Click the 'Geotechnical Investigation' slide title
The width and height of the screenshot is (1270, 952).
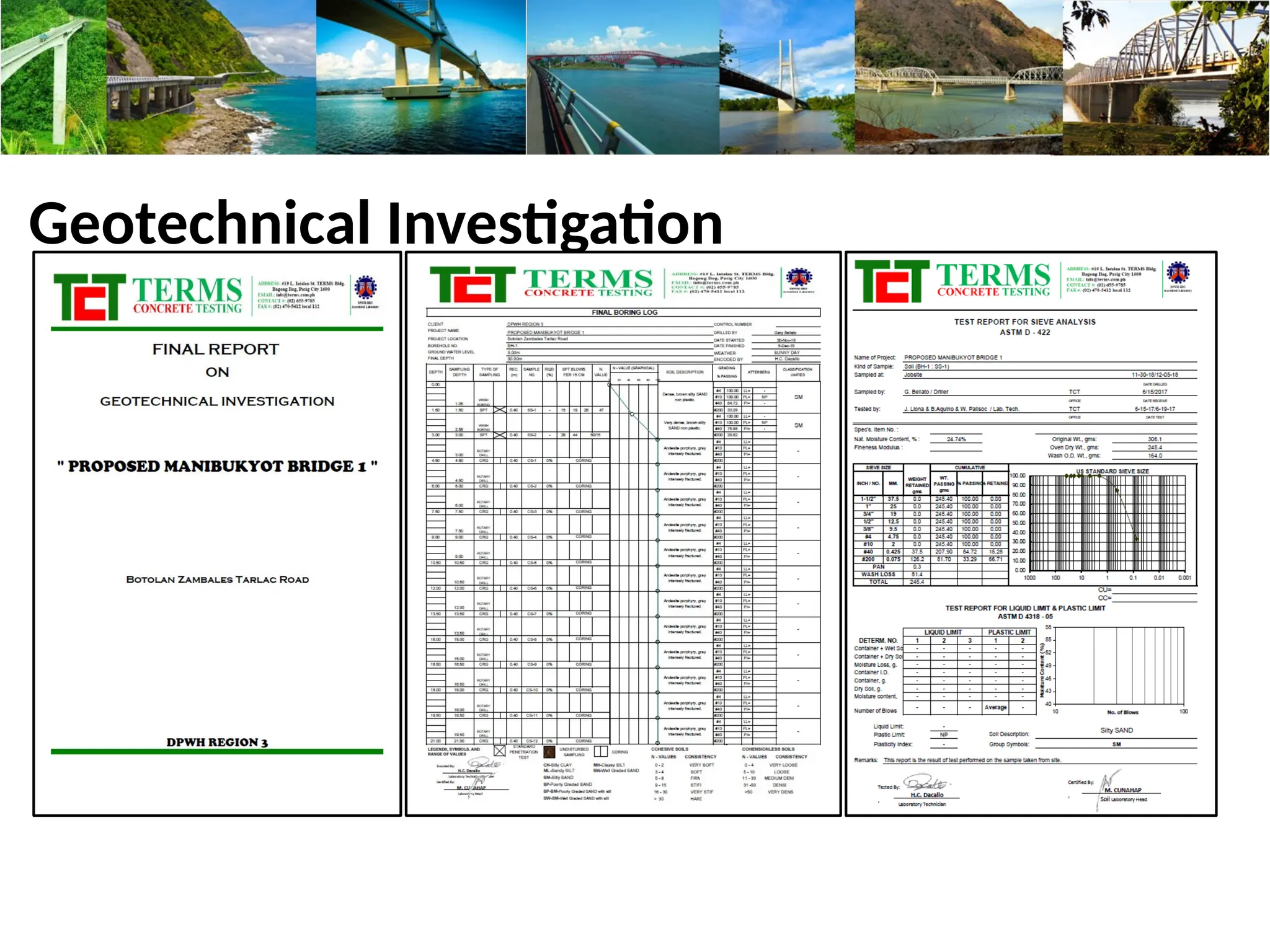click(376, 224)
